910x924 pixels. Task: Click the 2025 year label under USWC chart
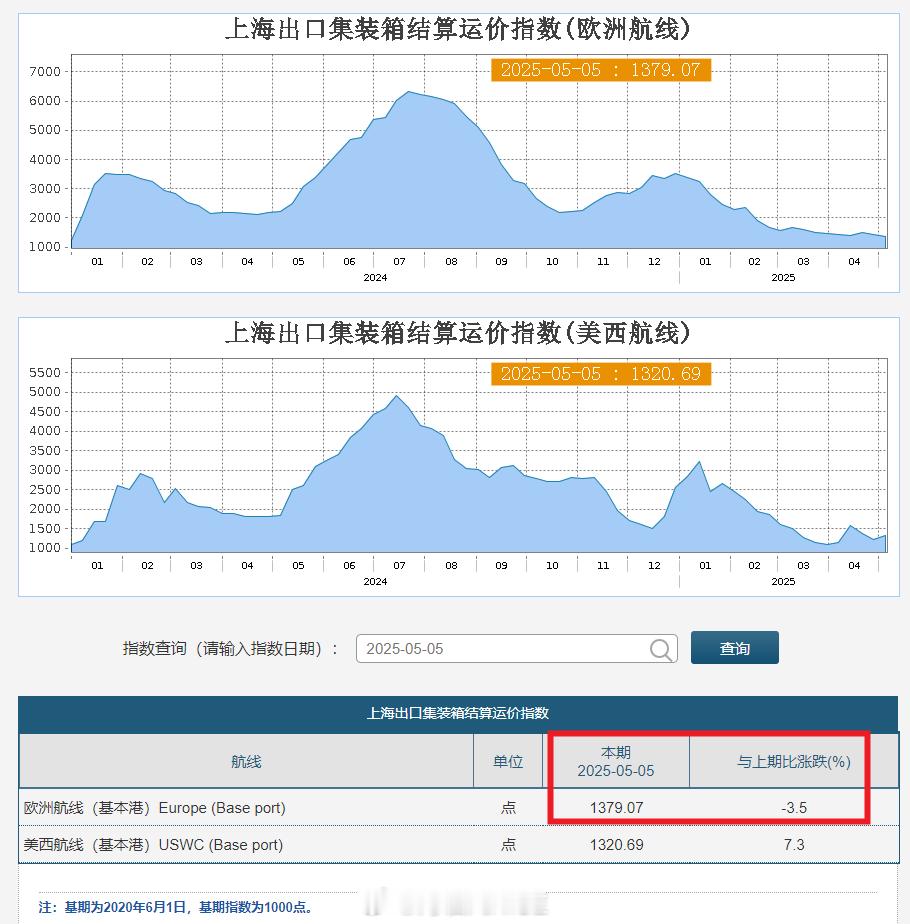pyautogui.click(x=783, y=582)
